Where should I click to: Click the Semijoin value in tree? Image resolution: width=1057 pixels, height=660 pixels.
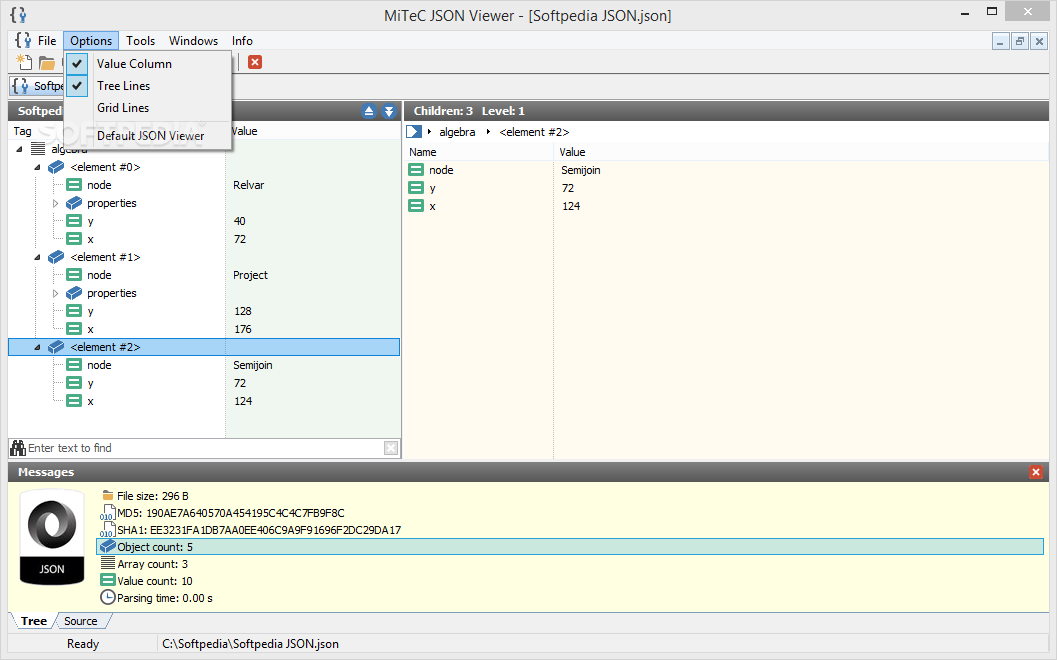(253, 365)
